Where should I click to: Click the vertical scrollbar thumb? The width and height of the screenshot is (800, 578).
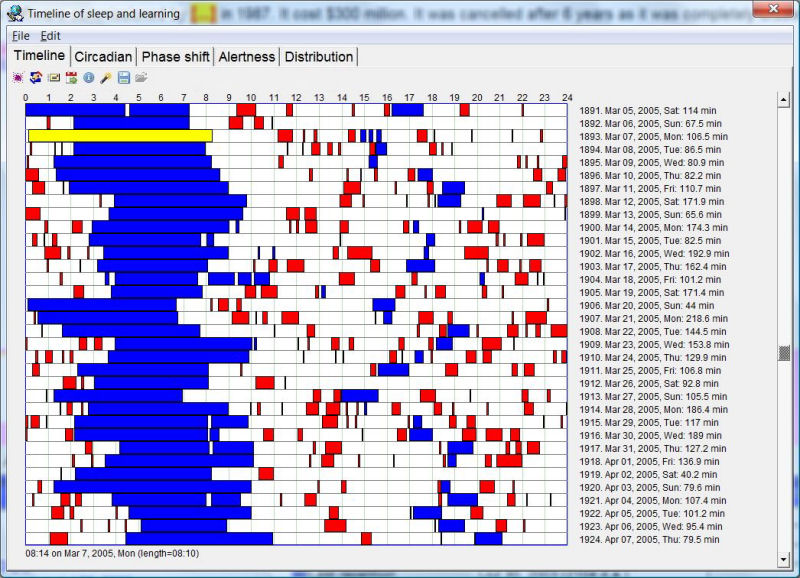784,352
